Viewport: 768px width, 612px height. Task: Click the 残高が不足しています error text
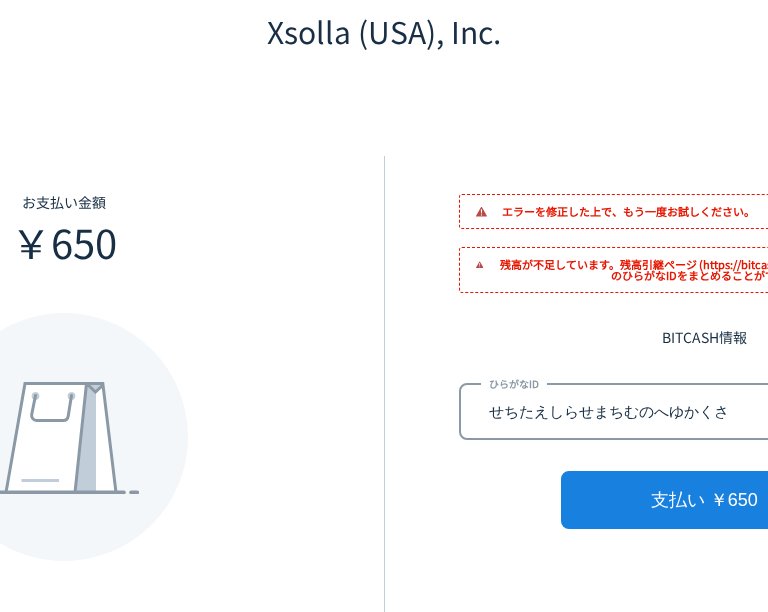558,265
